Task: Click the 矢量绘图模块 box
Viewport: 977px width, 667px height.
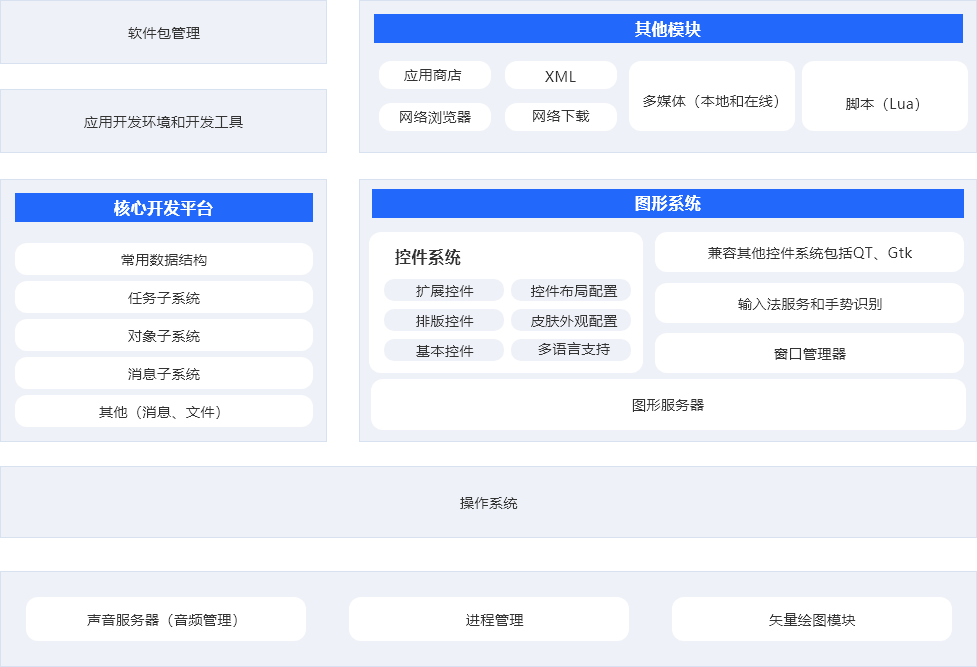Action: click(811, 620)
